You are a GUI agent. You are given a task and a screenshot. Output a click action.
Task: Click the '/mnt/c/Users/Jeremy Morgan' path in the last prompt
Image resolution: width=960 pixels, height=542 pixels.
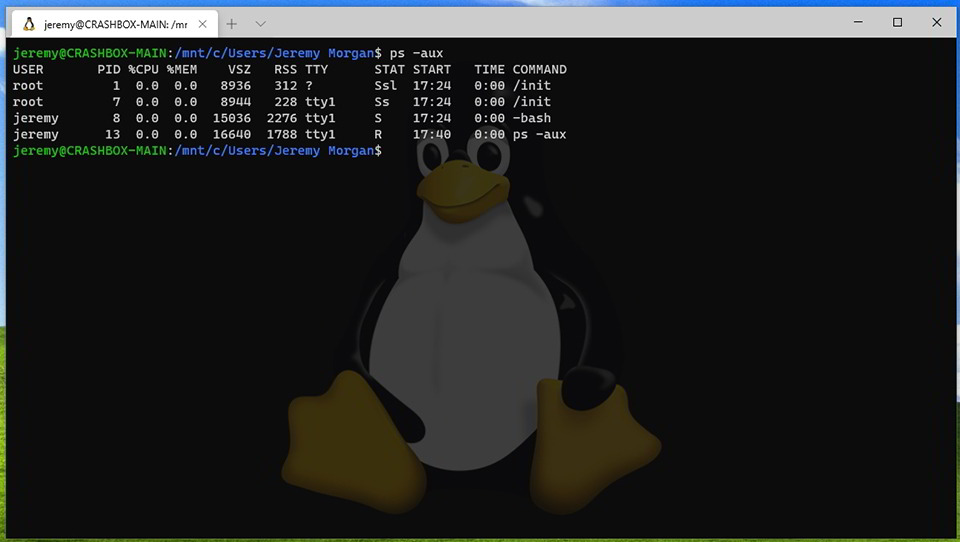click(x=274, y=151)
